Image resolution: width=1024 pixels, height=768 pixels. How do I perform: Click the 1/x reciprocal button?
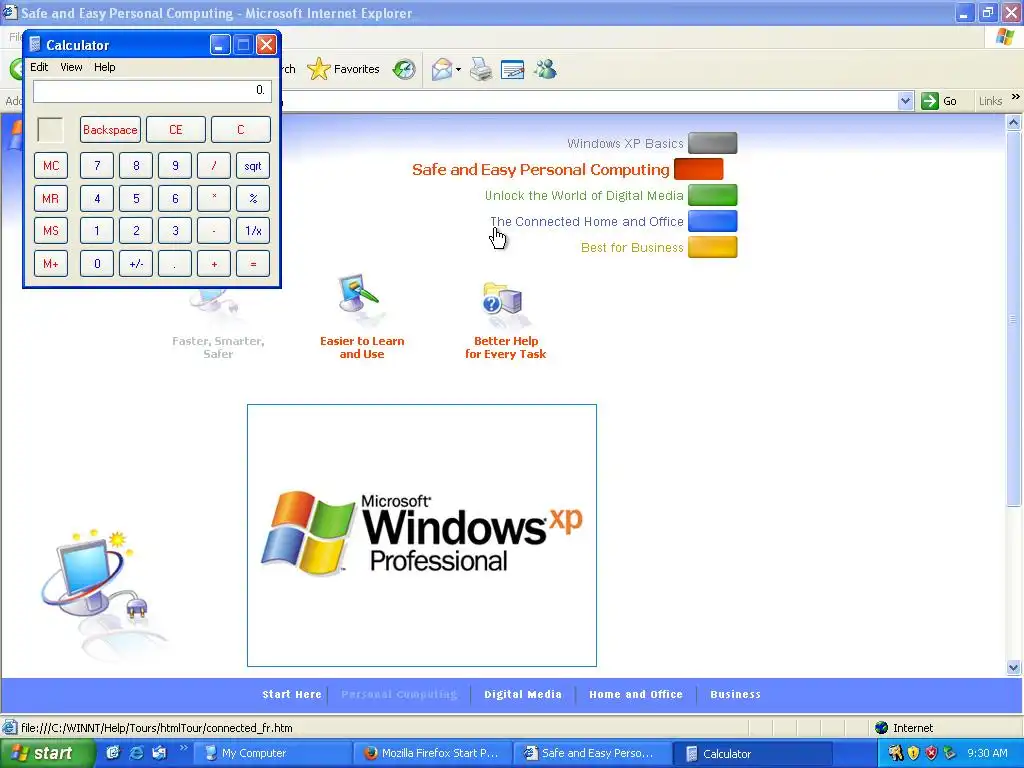[253, 231]
